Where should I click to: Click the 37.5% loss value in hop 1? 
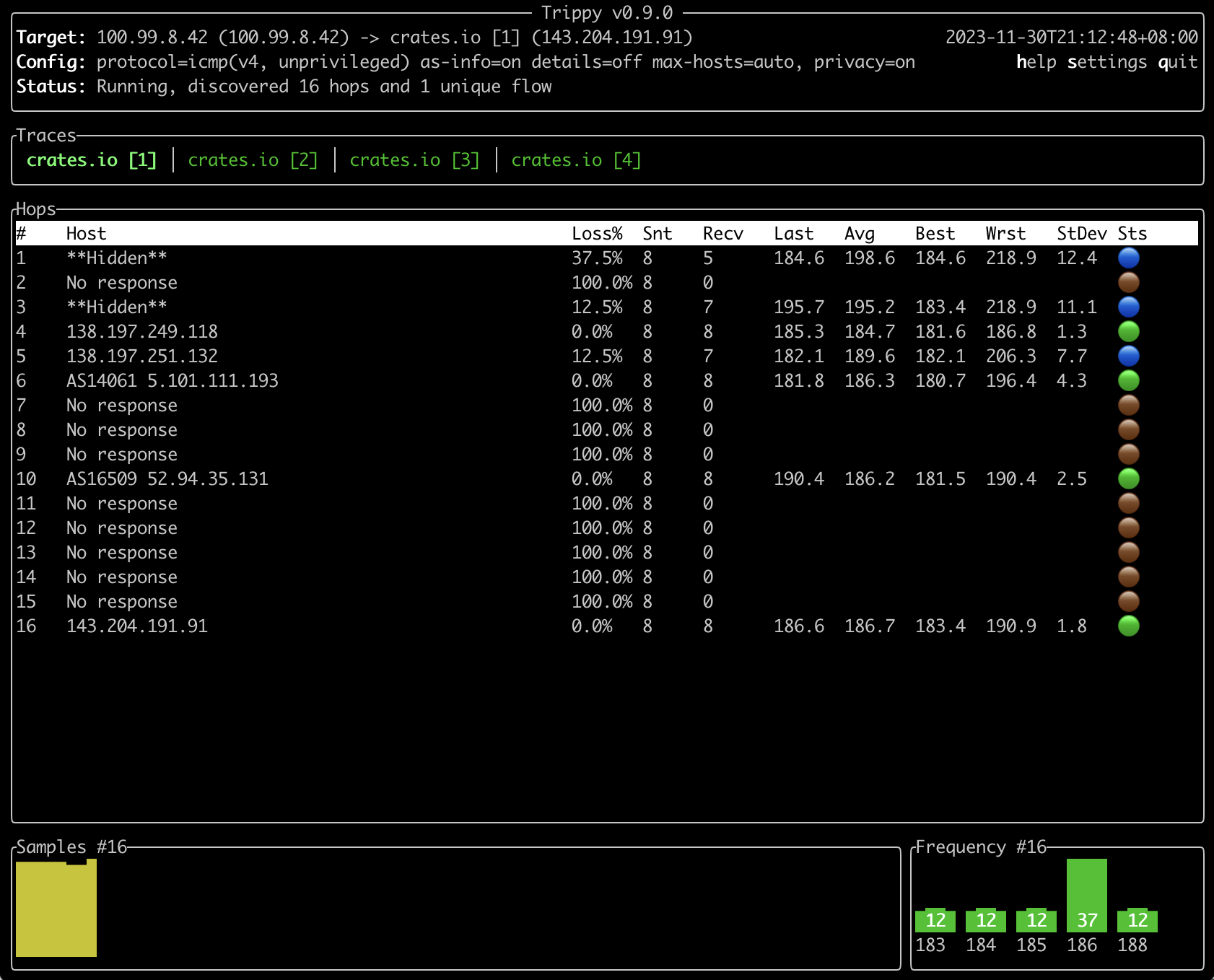click(x=597, y=258)
